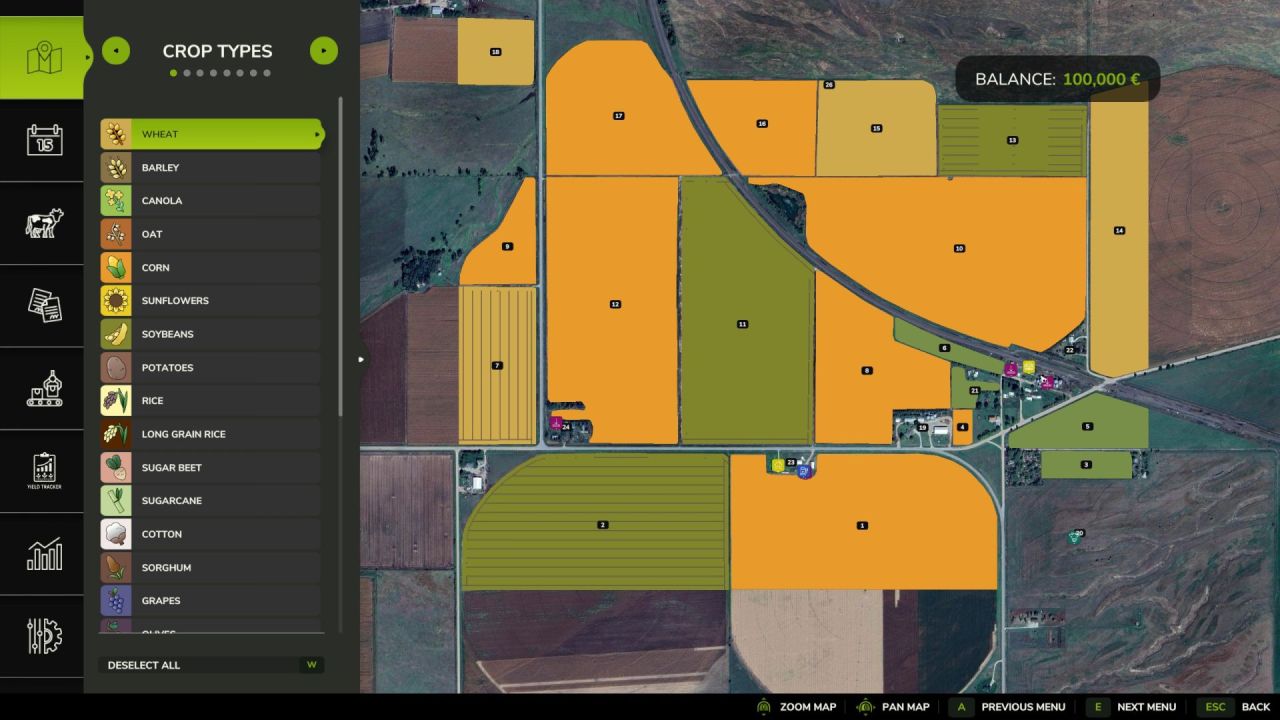Enable the Sunflowers crop filter
This screenshot has height=720, width=1280.
210,300
